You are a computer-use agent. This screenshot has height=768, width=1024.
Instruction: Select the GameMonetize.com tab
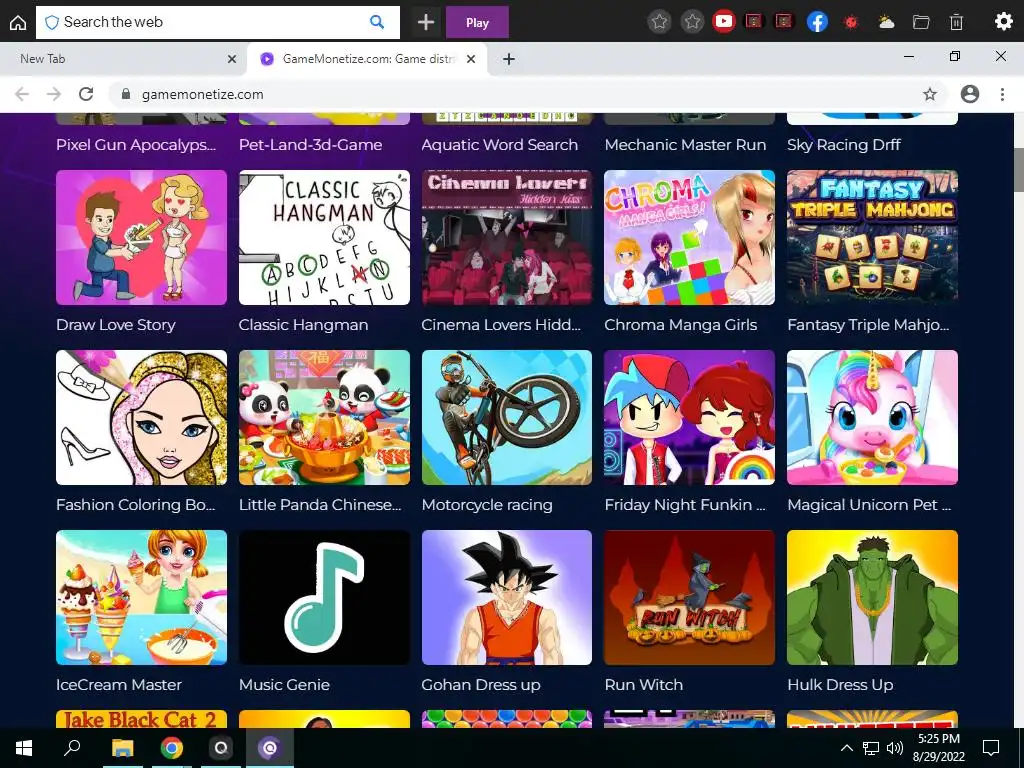(369, 59)
